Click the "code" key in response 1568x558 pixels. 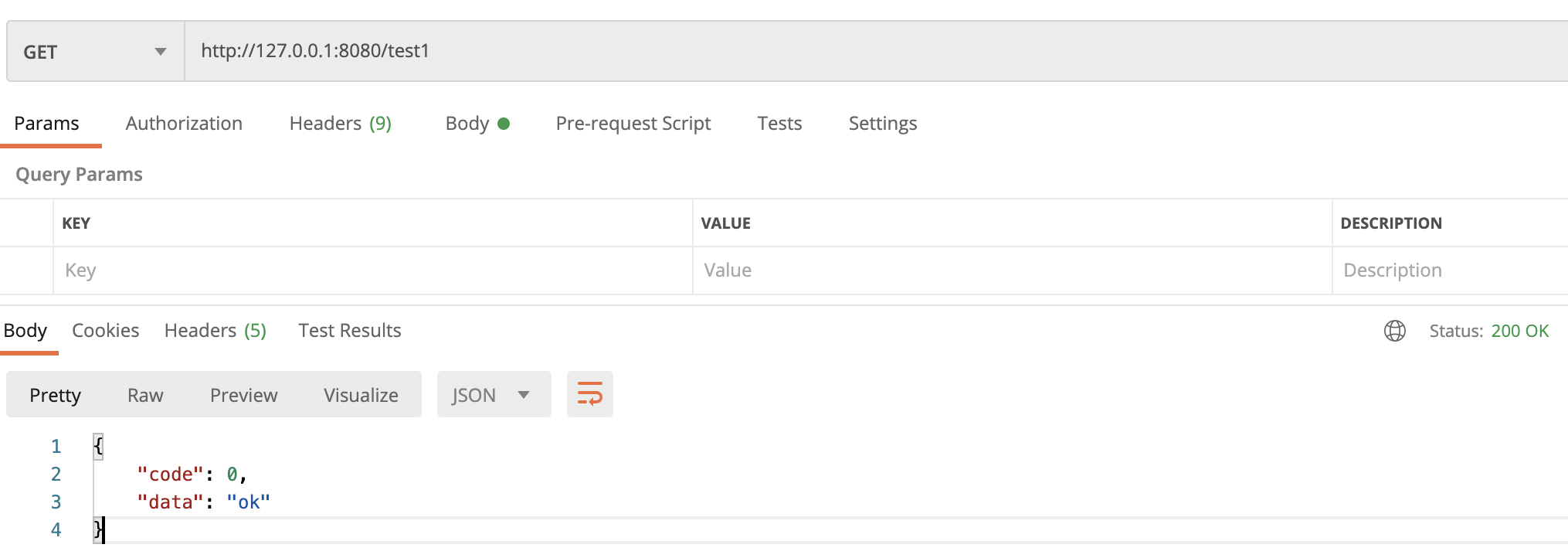click(170, 474)
